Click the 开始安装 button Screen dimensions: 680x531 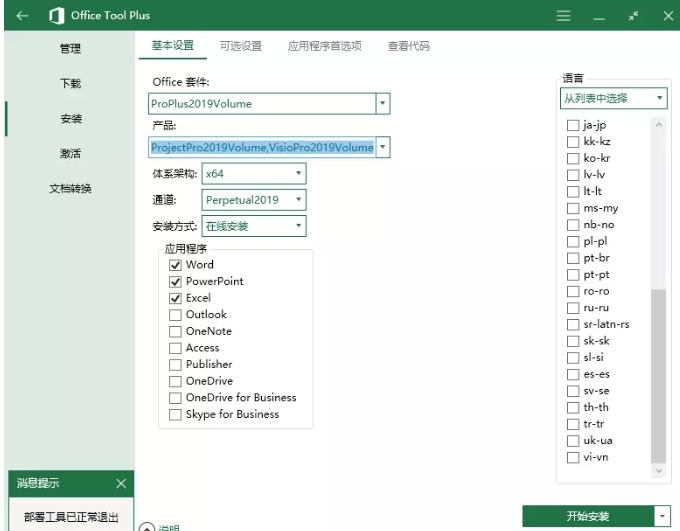click(x=588, y=516)
